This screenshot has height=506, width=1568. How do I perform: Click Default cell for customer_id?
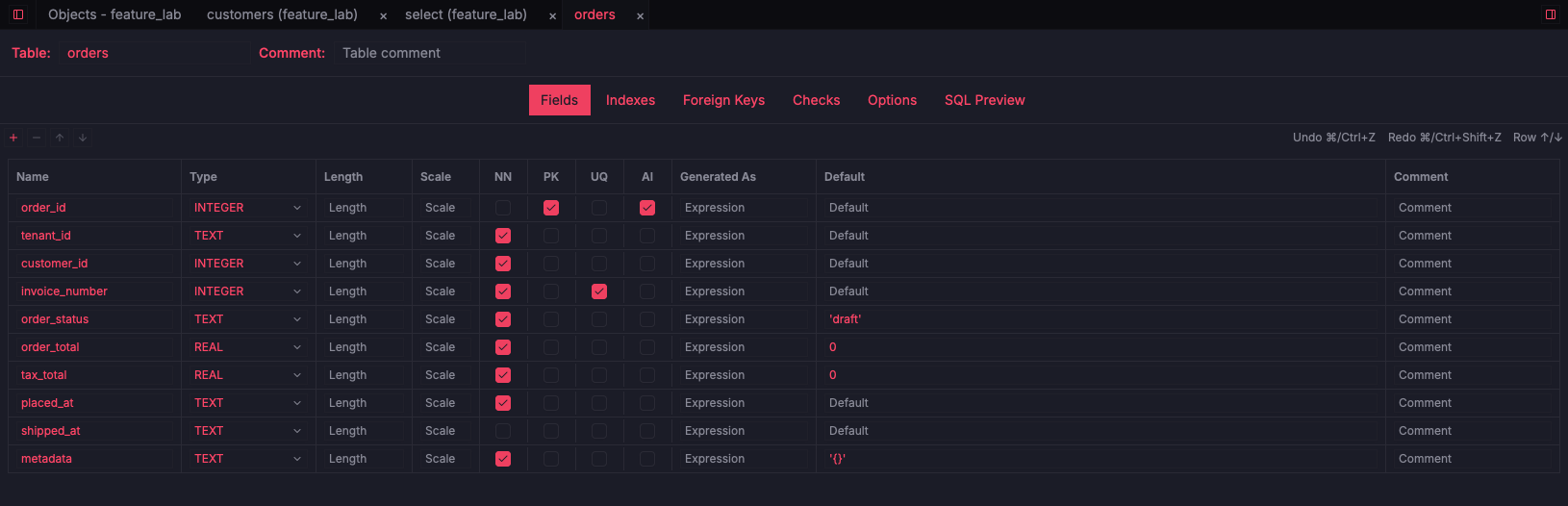pyautogui.click(x=1100, y=264)
